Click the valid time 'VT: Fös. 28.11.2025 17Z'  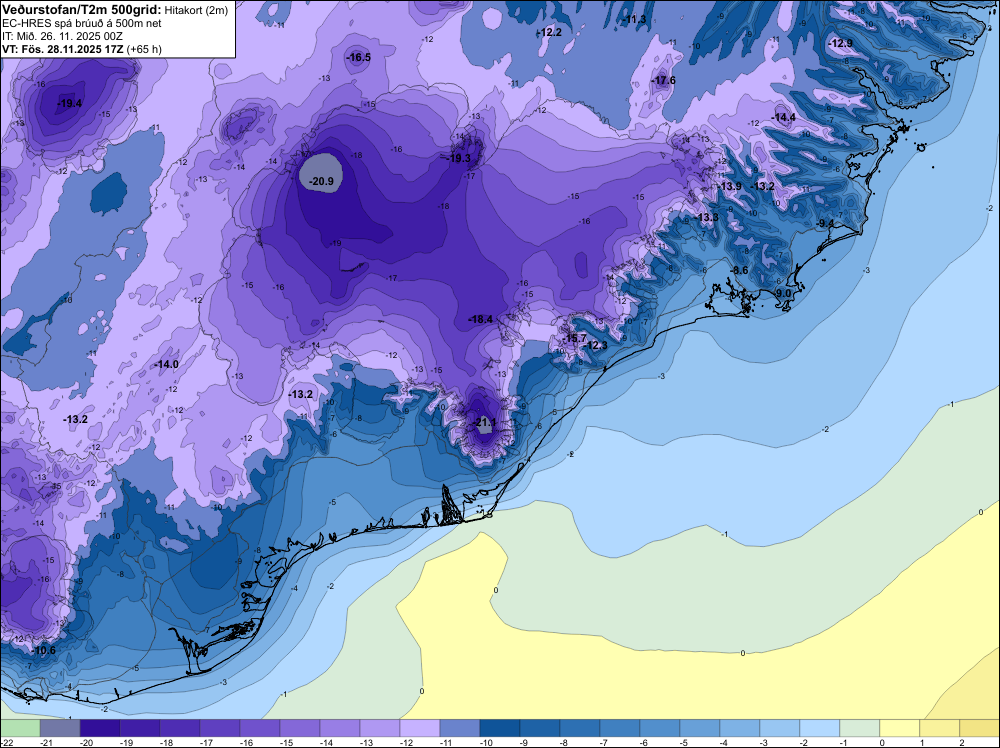[62, 49]
